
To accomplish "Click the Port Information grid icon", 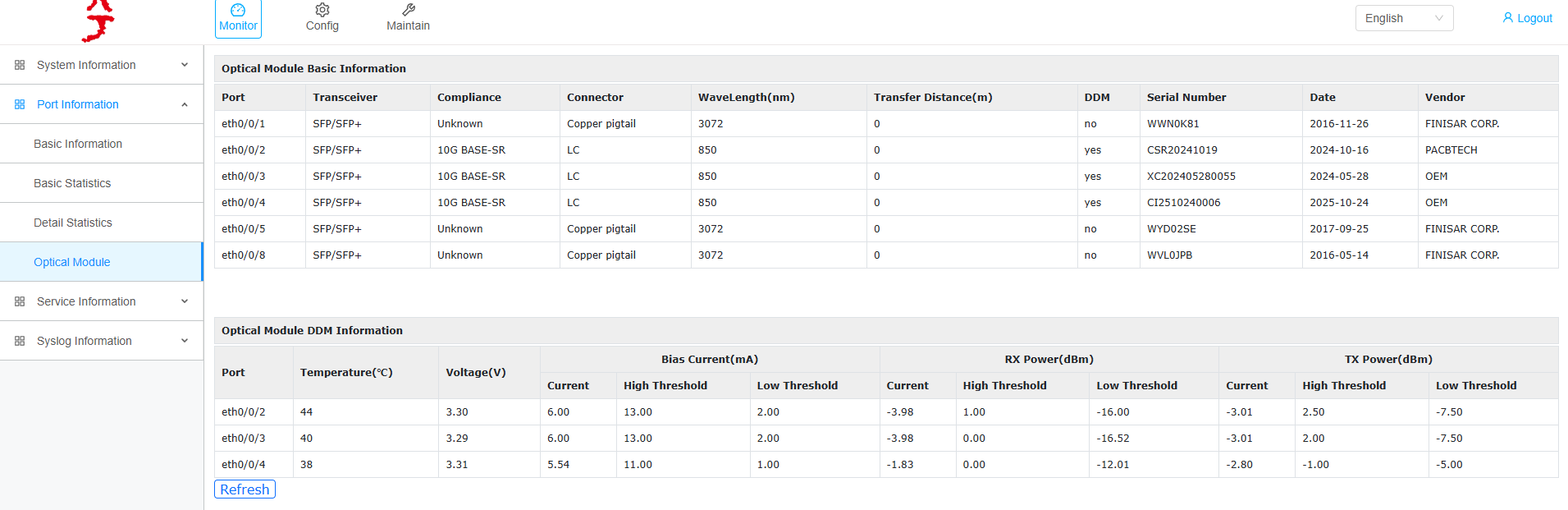I will (x=20, y=104).
